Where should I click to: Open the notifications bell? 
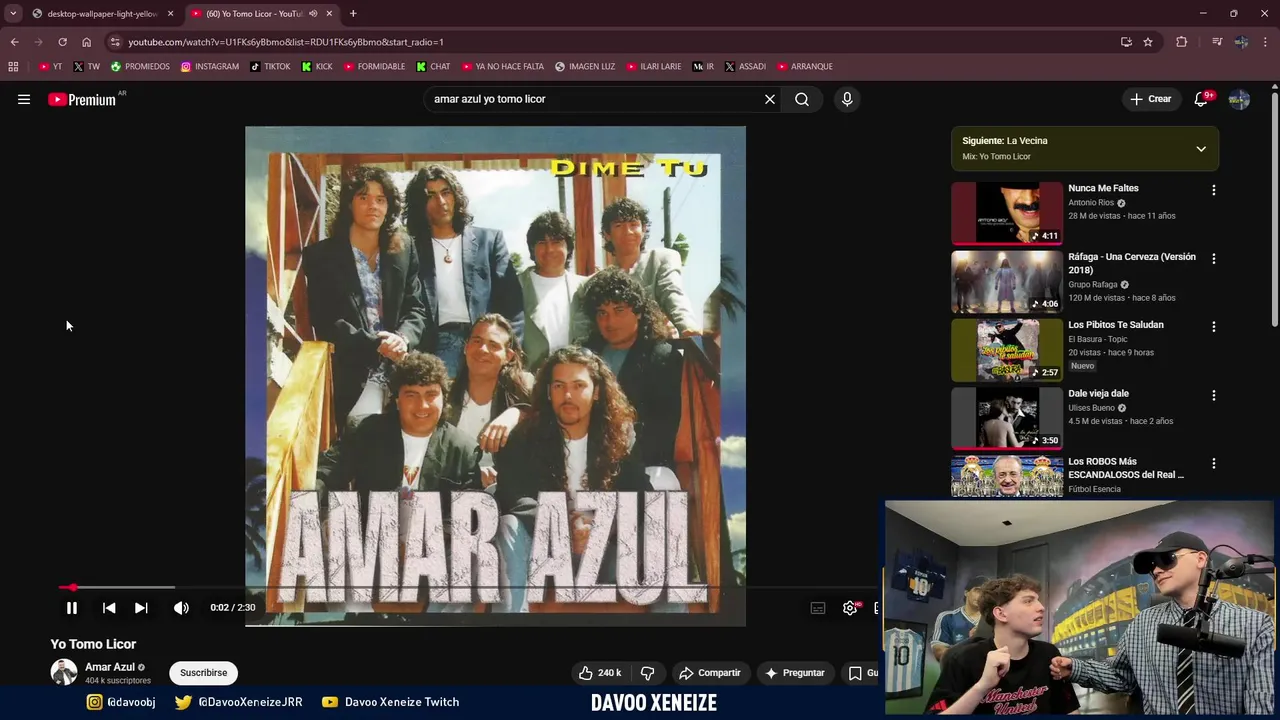(1201, 99)
